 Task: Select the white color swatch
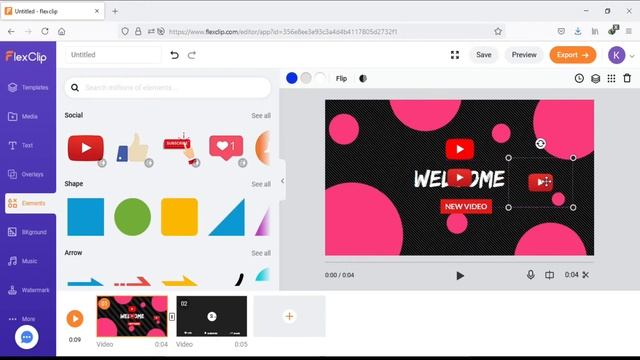pos(321,78)
